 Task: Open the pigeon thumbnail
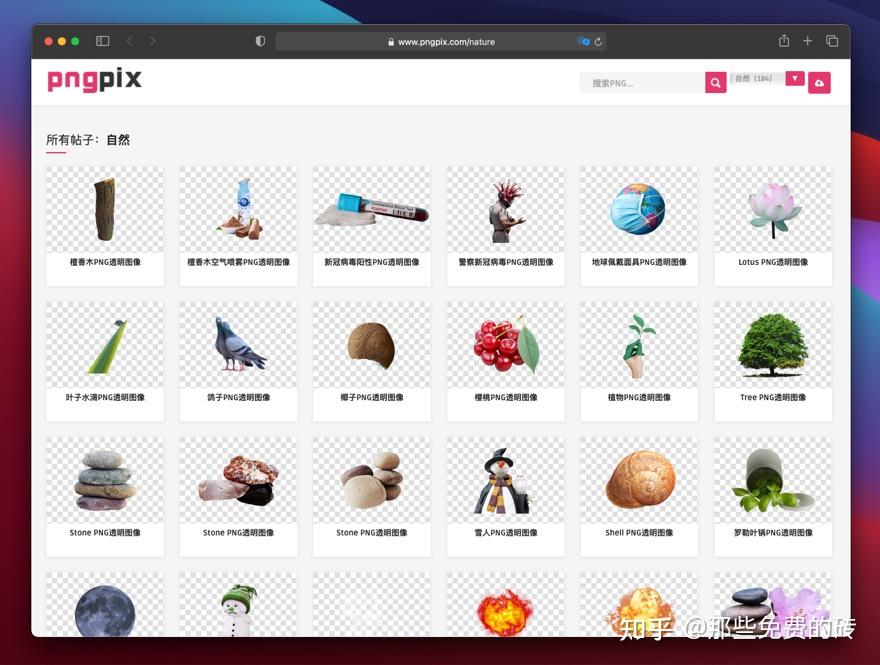(239, 345)
